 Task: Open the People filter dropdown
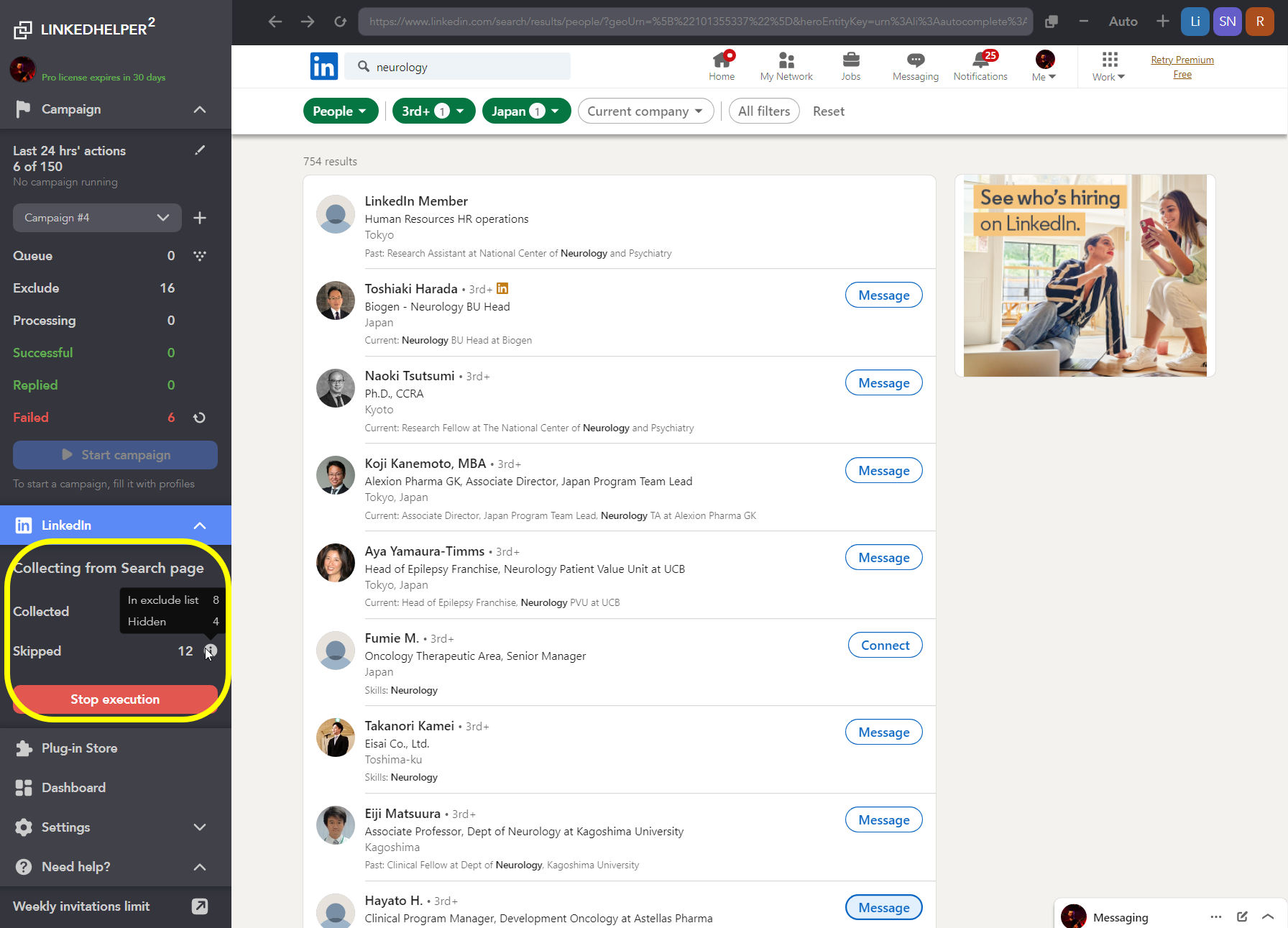(x=341, y=111)
